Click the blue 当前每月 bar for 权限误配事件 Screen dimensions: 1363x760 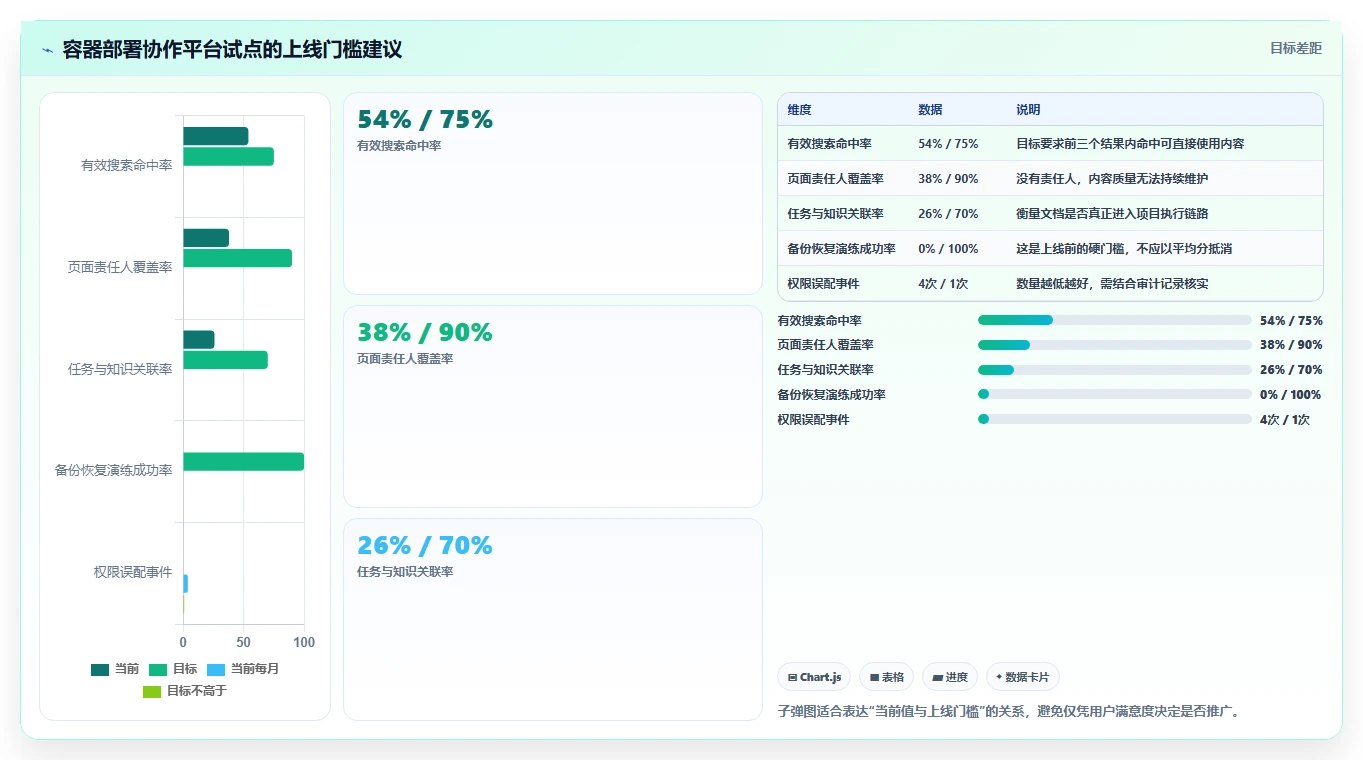tap(185, 583)
